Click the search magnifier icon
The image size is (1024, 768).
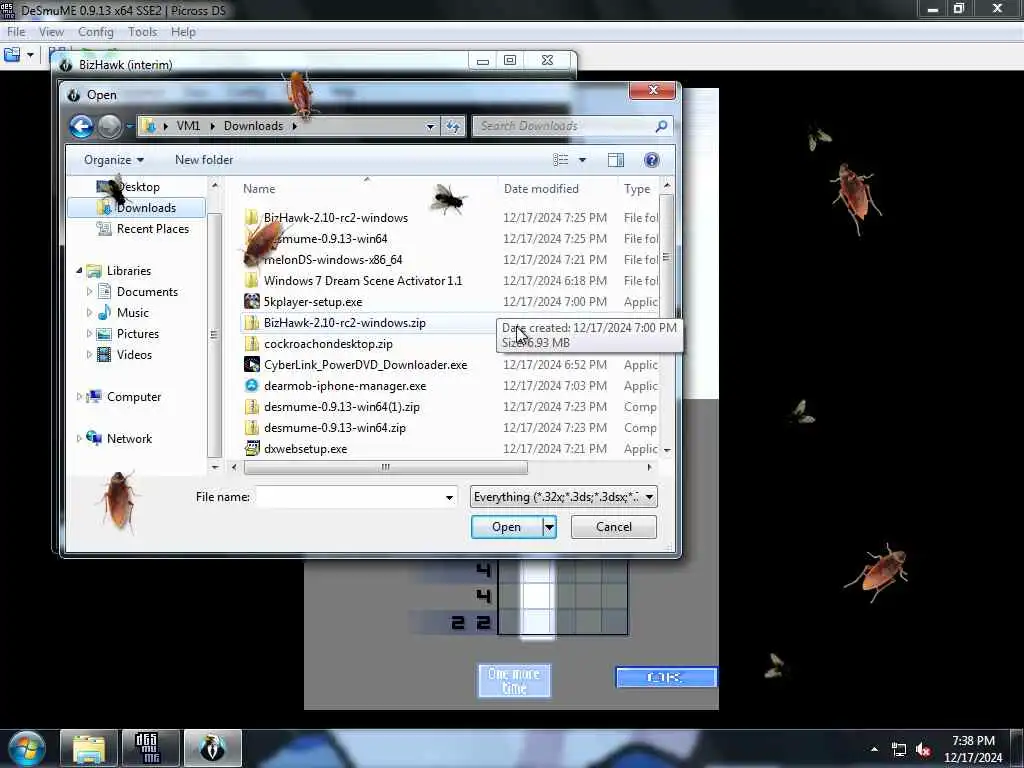(x=661, y=126)
